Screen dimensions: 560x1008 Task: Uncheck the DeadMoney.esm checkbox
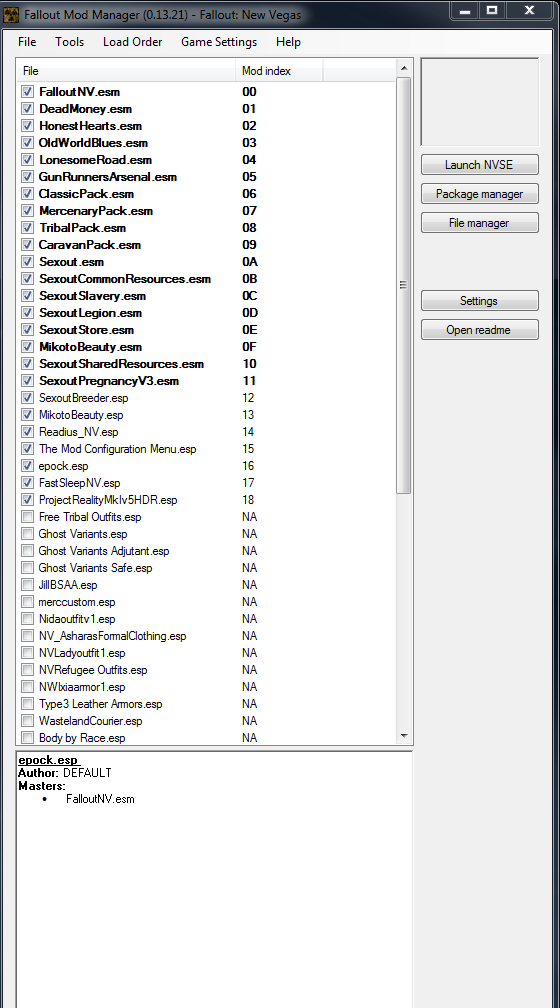pos(28,109)
